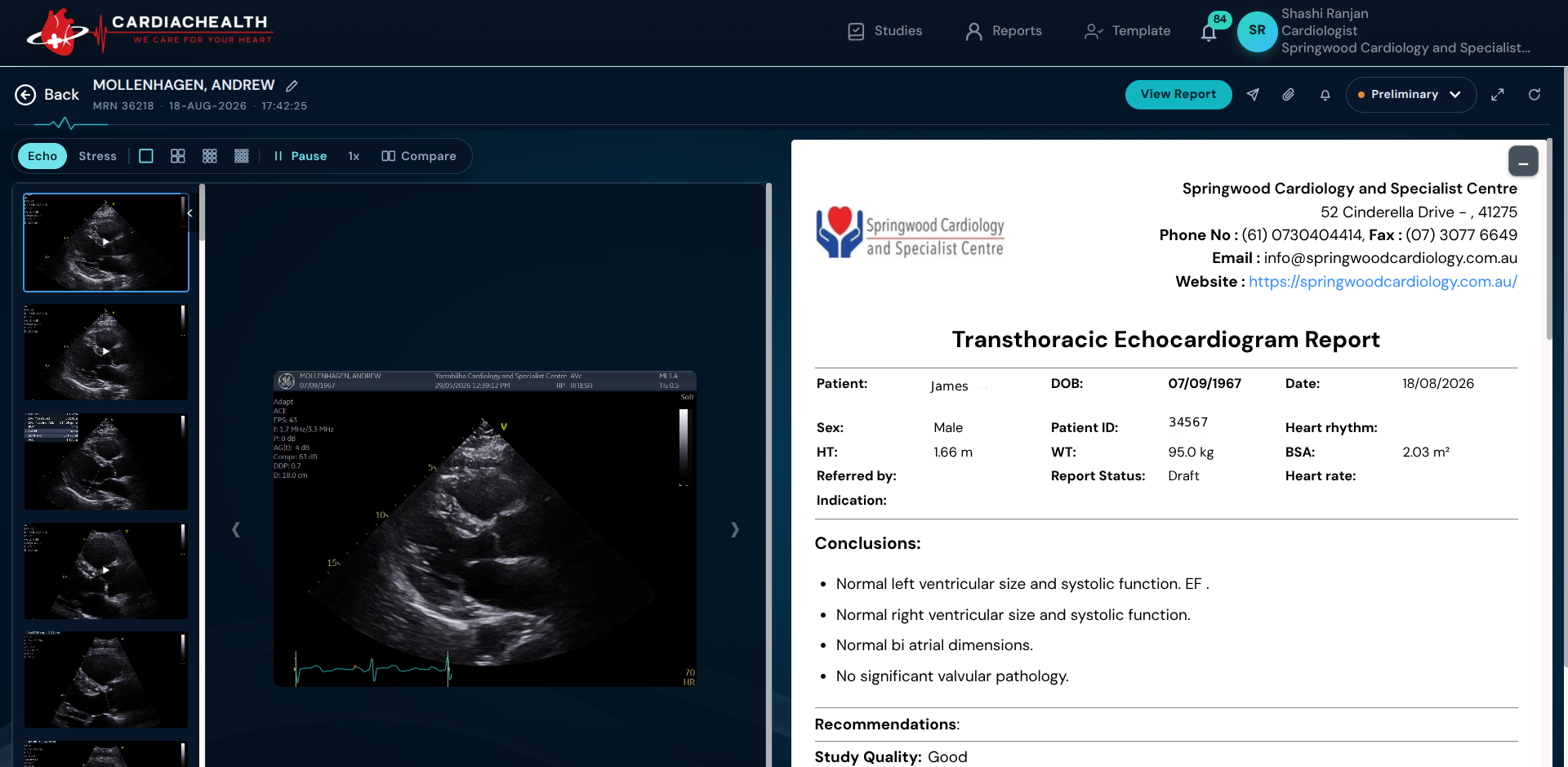Select the second echo clip thumbnail
This screenshot has width=1568, height=767.
[x=106, y=352]
